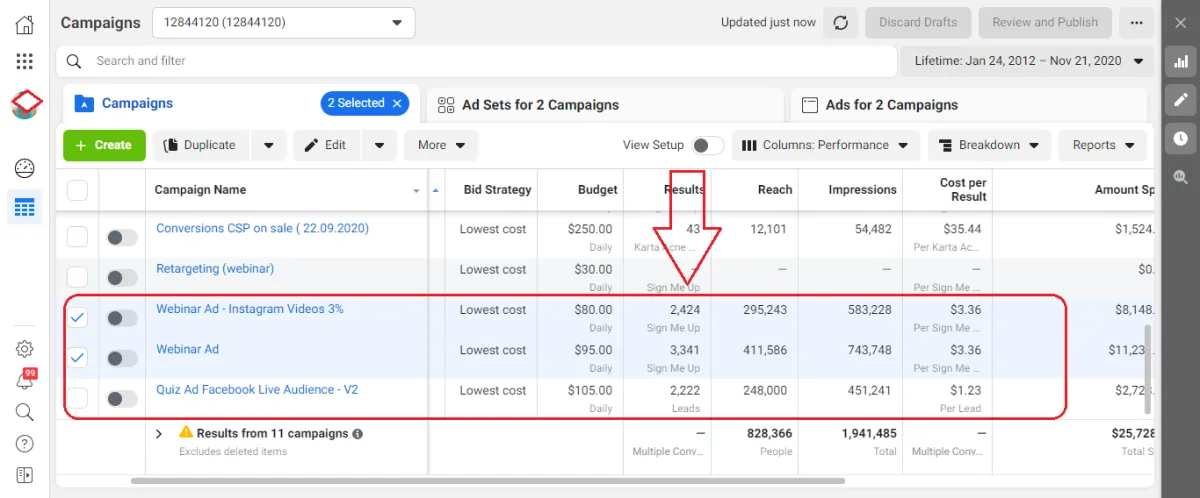Uncheck the Webinar Ad campaign checkbox
The height and width of the screenshot is (498, 1200).
click(77, 357)
